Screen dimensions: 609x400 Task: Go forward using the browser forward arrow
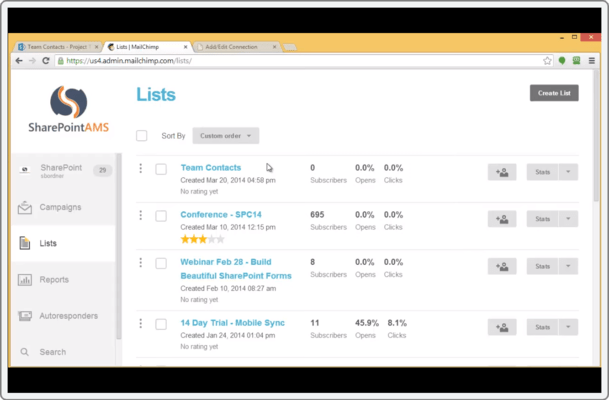coord(32,61)
